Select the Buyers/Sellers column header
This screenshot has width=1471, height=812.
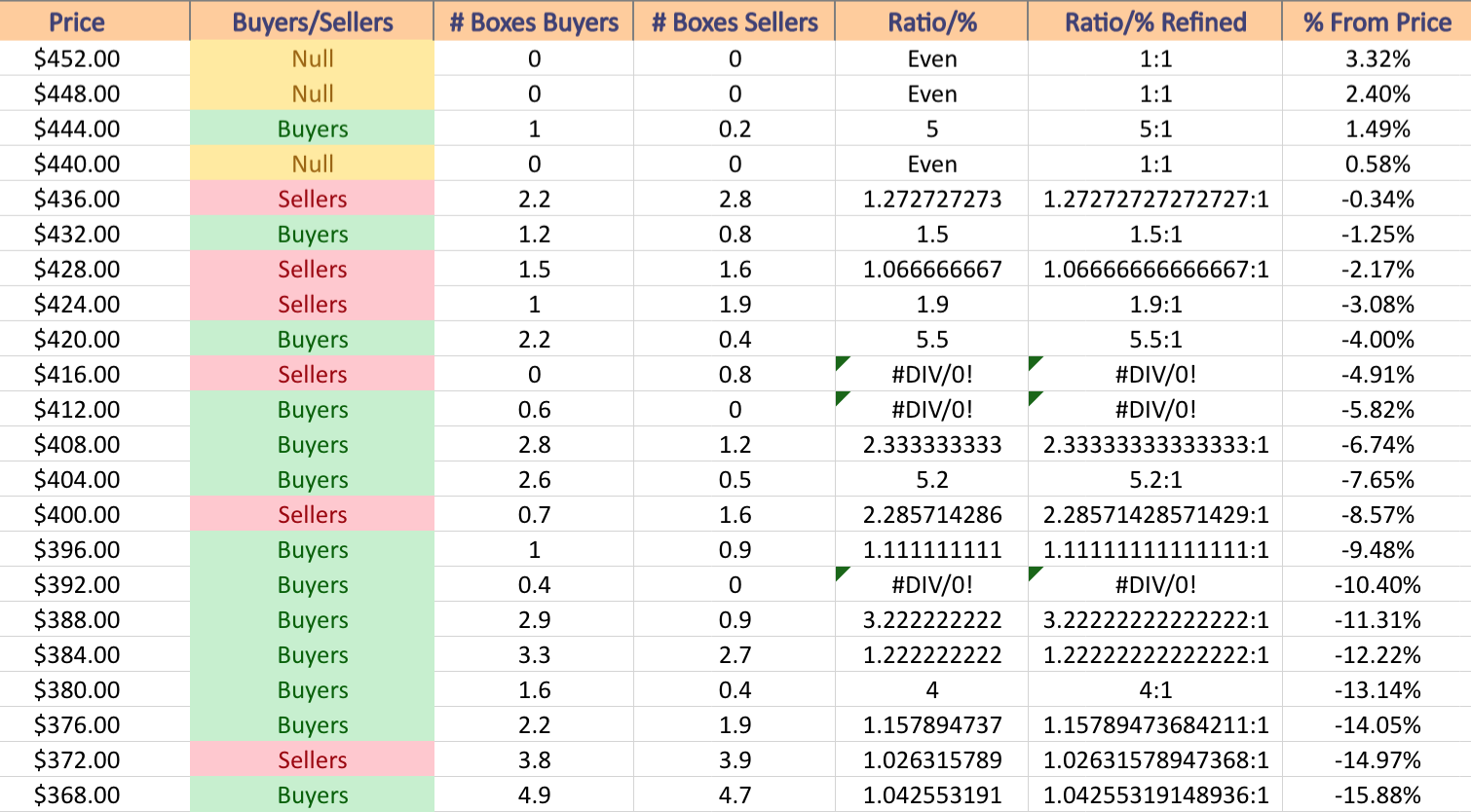click(x=312, y=20)
